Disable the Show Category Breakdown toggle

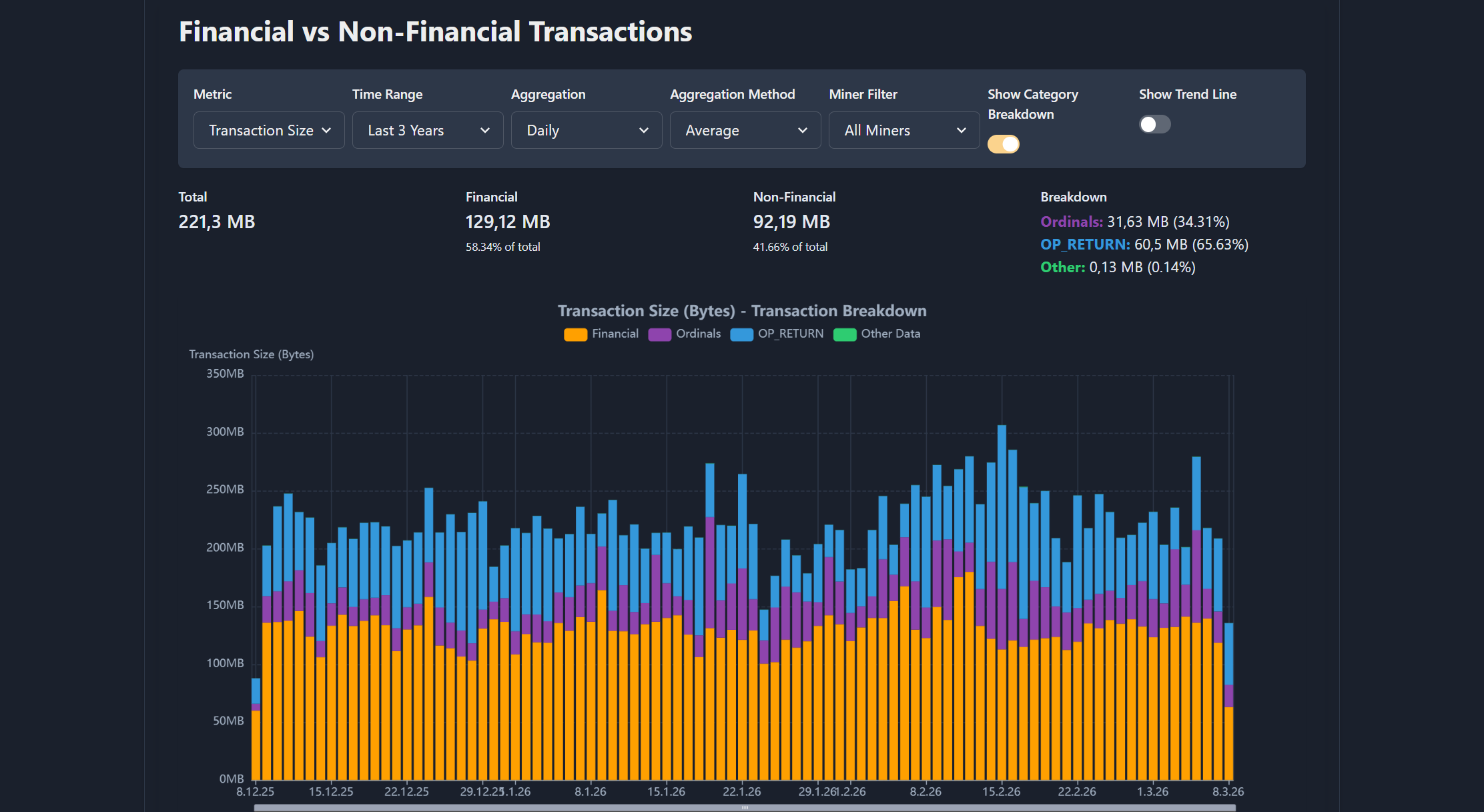click(x=1003, y=144)
